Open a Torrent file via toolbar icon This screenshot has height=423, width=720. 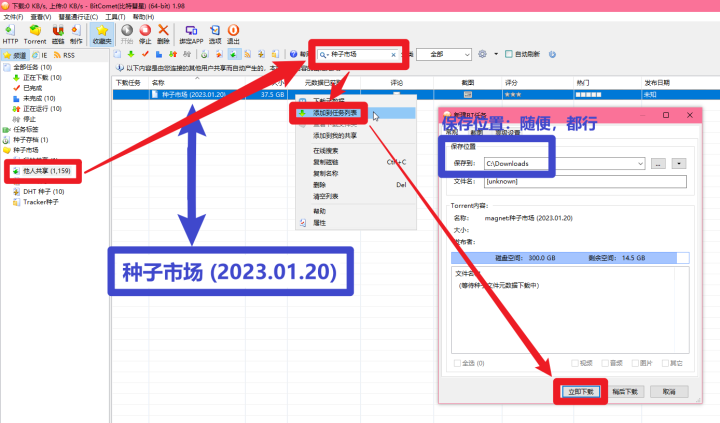35,34
